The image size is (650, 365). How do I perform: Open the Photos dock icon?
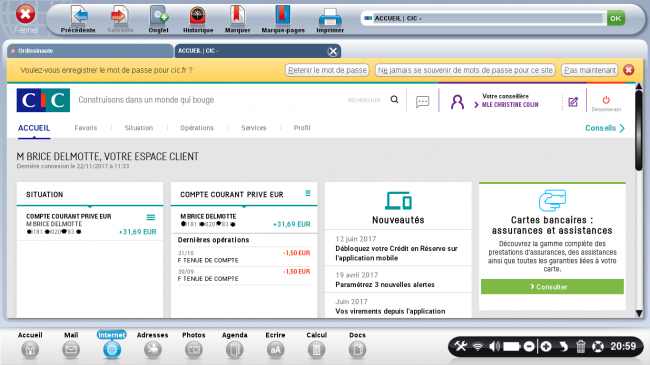[194, 350]
